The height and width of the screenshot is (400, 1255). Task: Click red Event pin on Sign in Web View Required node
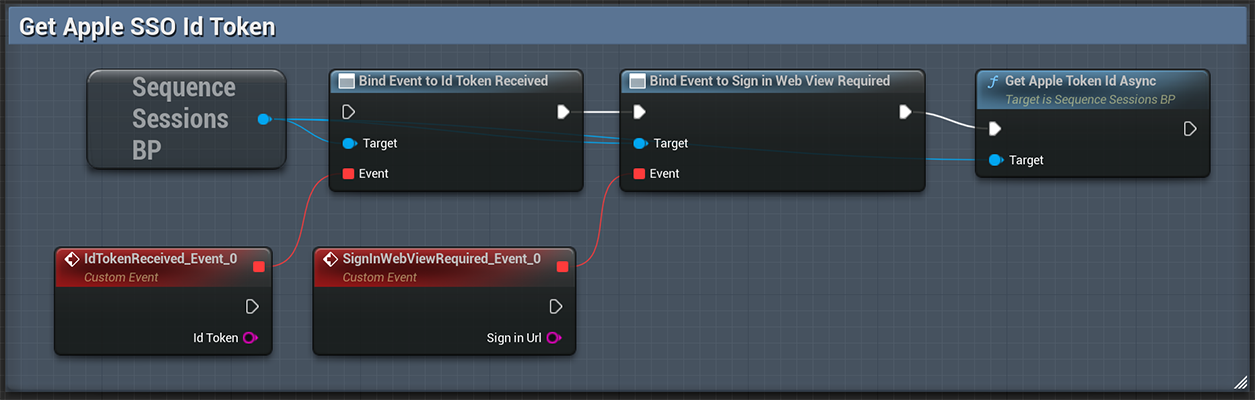pos(639,173)
